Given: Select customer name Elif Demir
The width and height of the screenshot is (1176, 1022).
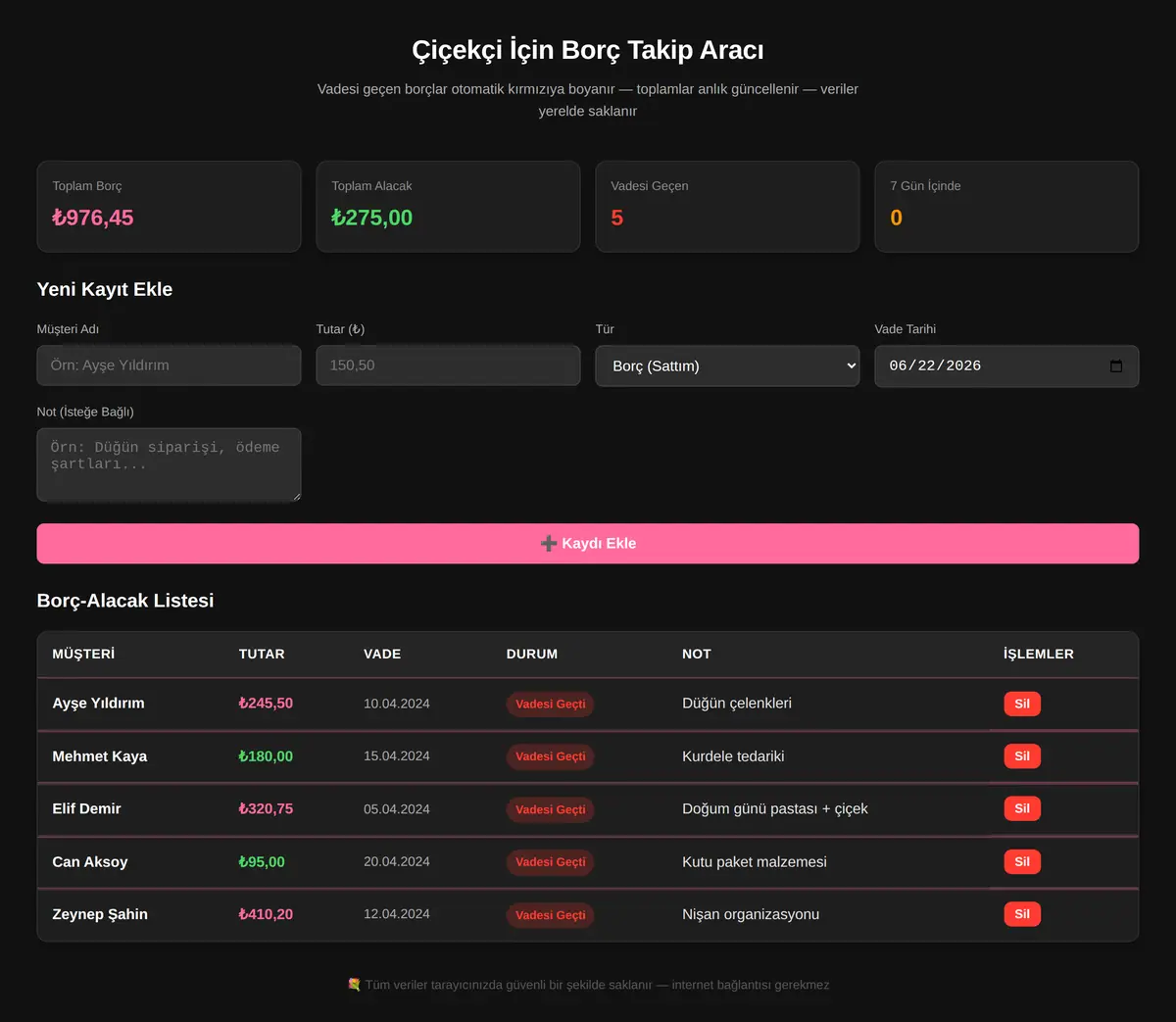Looking at the screenshot, I should point(86,808).
